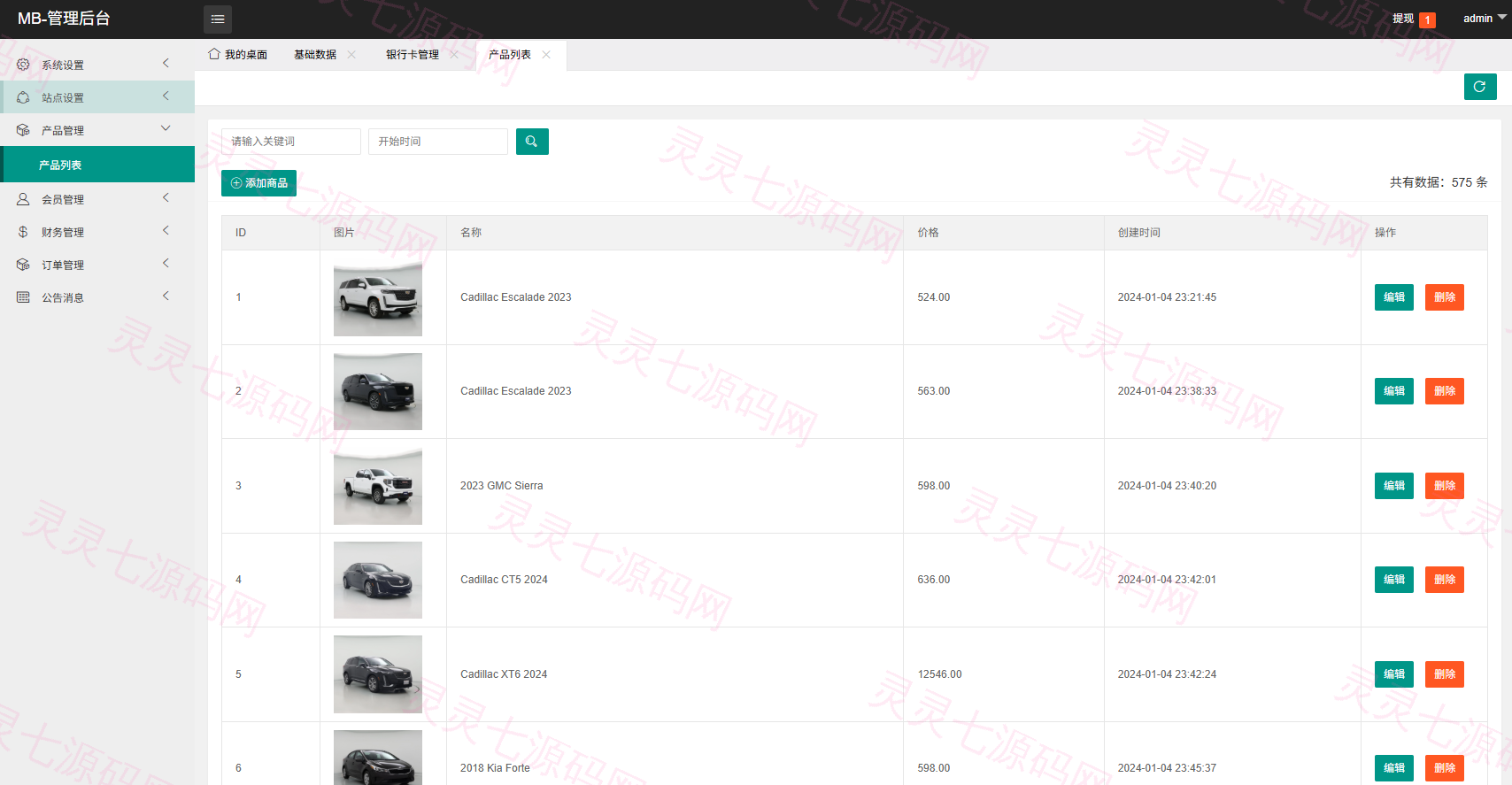The height and width of the screenshot is (785, 1512).
Task: Open the white Cadillac Escalade thumbnail, ID 1
Action: [x=378, y=297]
